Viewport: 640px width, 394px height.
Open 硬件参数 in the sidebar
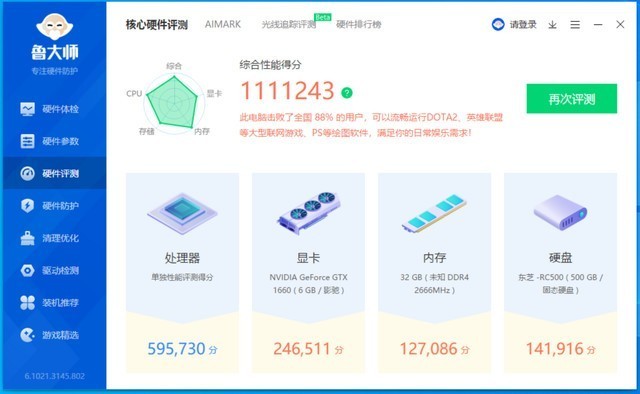[54, 141]
